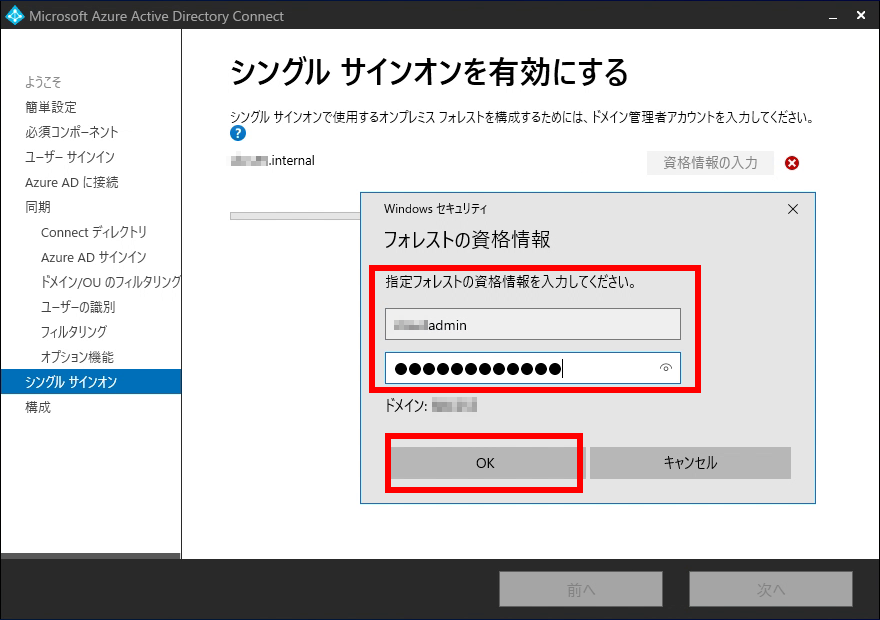This screenshot has height=620, width=880.
Task: Select 簡単設定 in the sidebar
Action: pyautogui.click(x=51, y=107)
